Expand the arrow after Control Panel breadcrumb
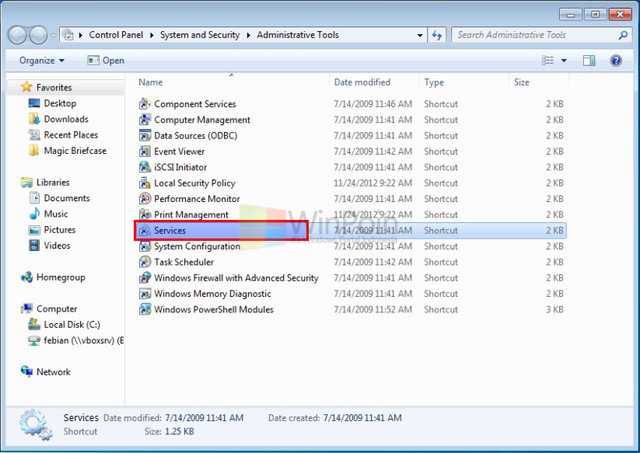 (151, 35)
